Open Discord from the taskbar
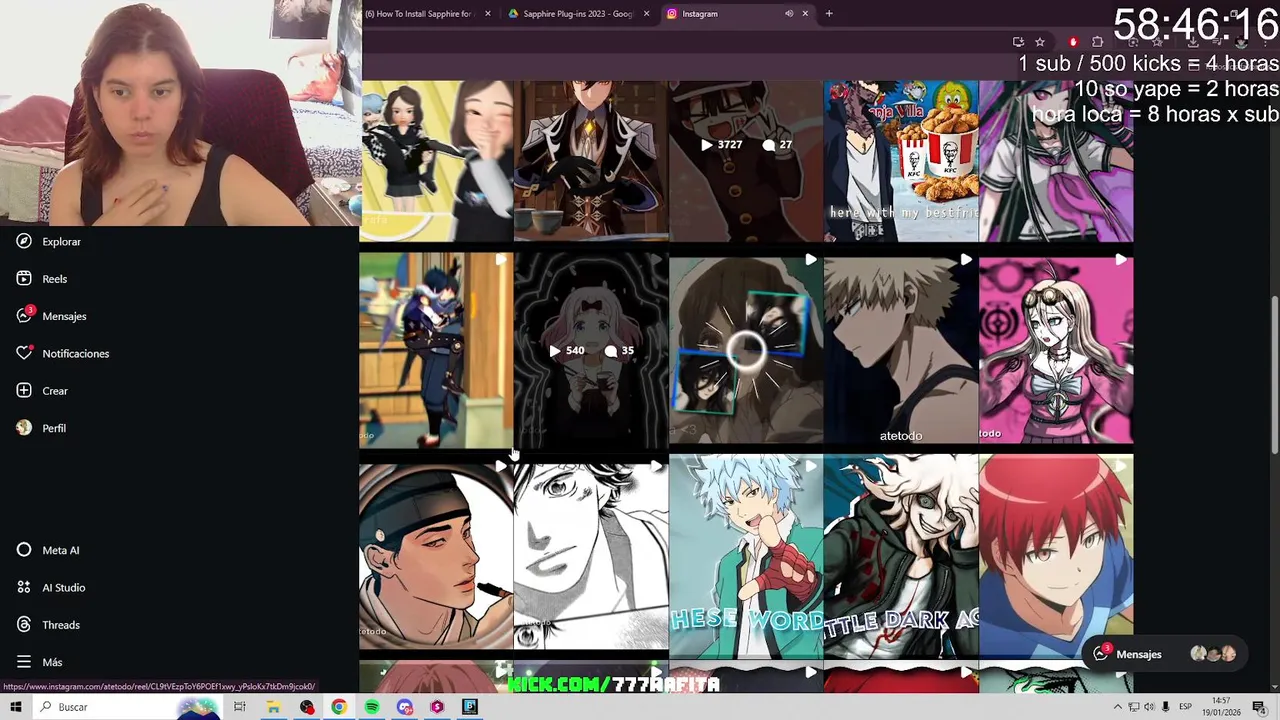This screenshot has height=720, width=1280. click(405, 707)
